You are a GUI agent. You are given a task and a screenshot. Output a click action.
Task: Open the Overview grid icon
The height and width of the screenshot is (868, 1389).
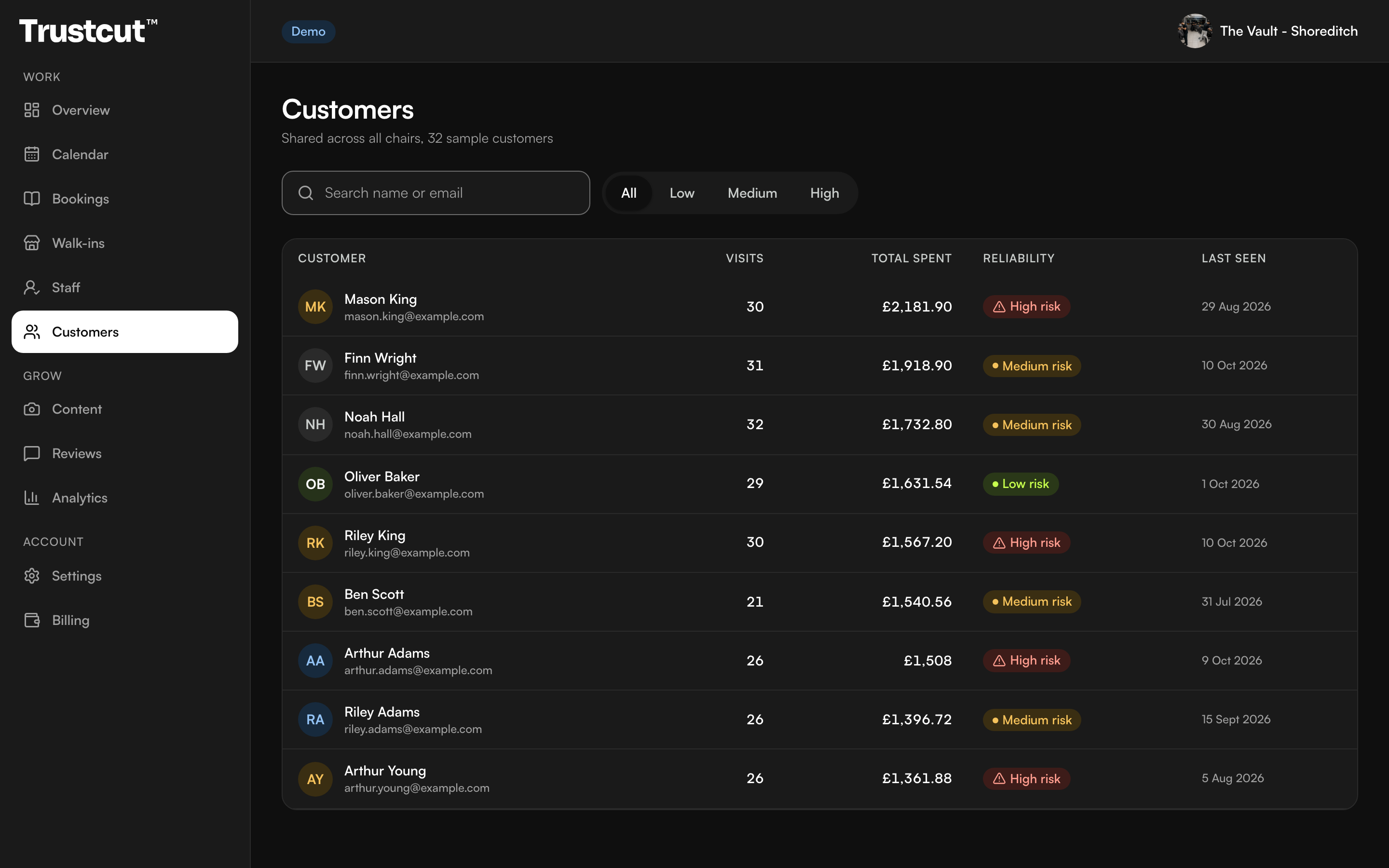pos(31,109)
